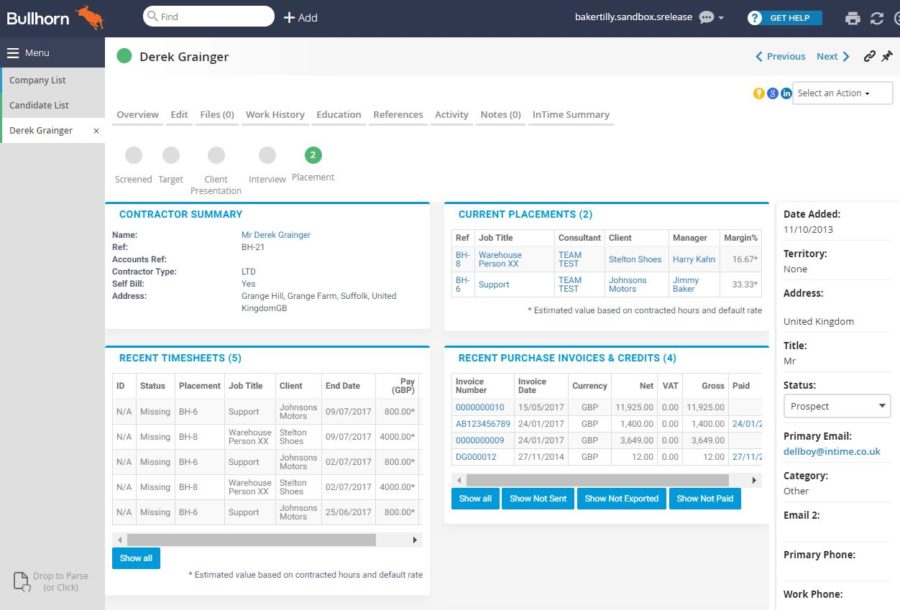
Task: Switch to the Work History tab
Action: pyautogui.click(x=275, y=115)
